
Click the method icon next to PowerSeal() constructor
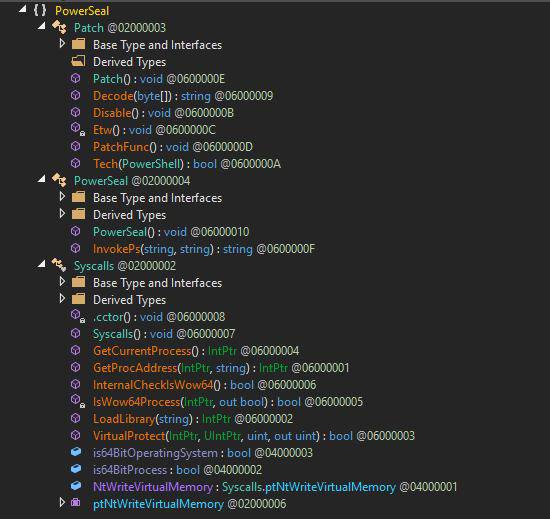pyautogui.click(x=75, y=231)
